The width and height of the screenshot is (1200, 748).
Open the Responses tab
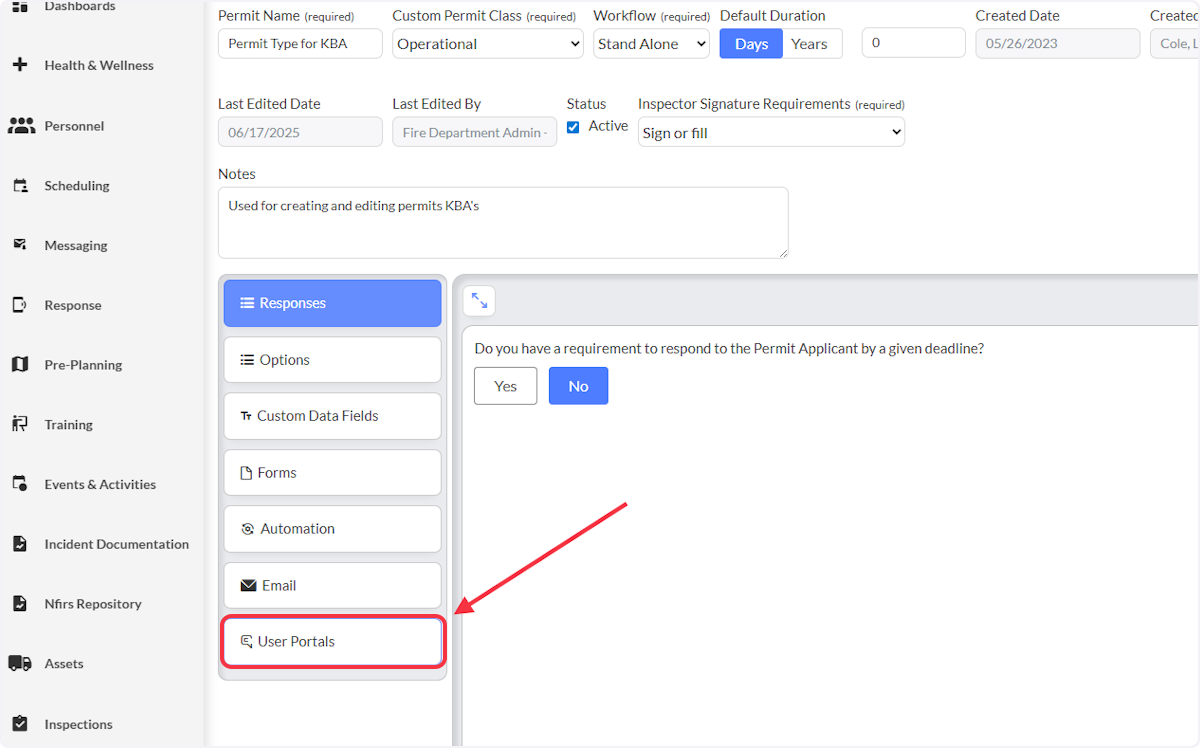point(332,303)
